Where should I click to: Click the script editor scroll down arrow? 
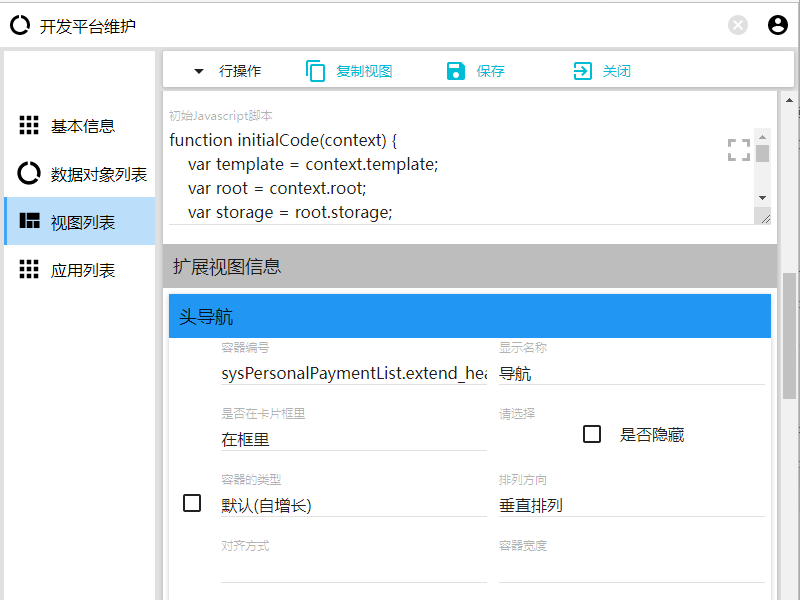tap(762, 198)
